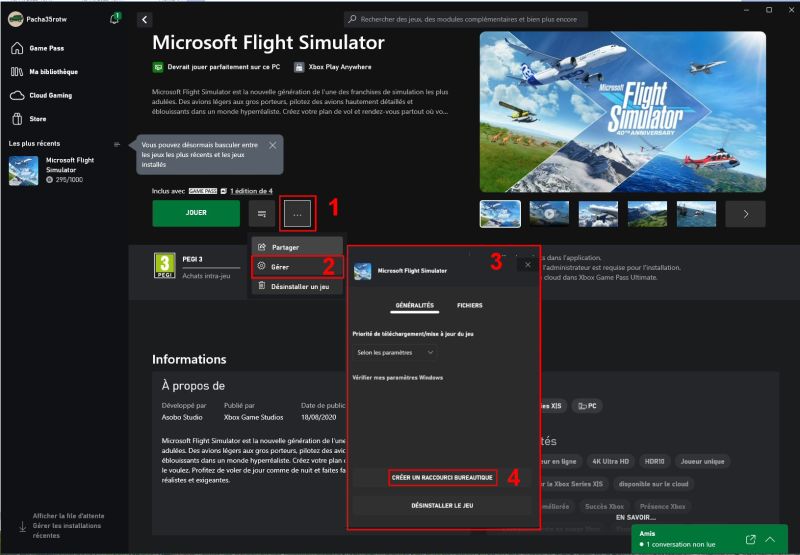
Task: Open the three-dots more options button
Action: tap(297, 215)
